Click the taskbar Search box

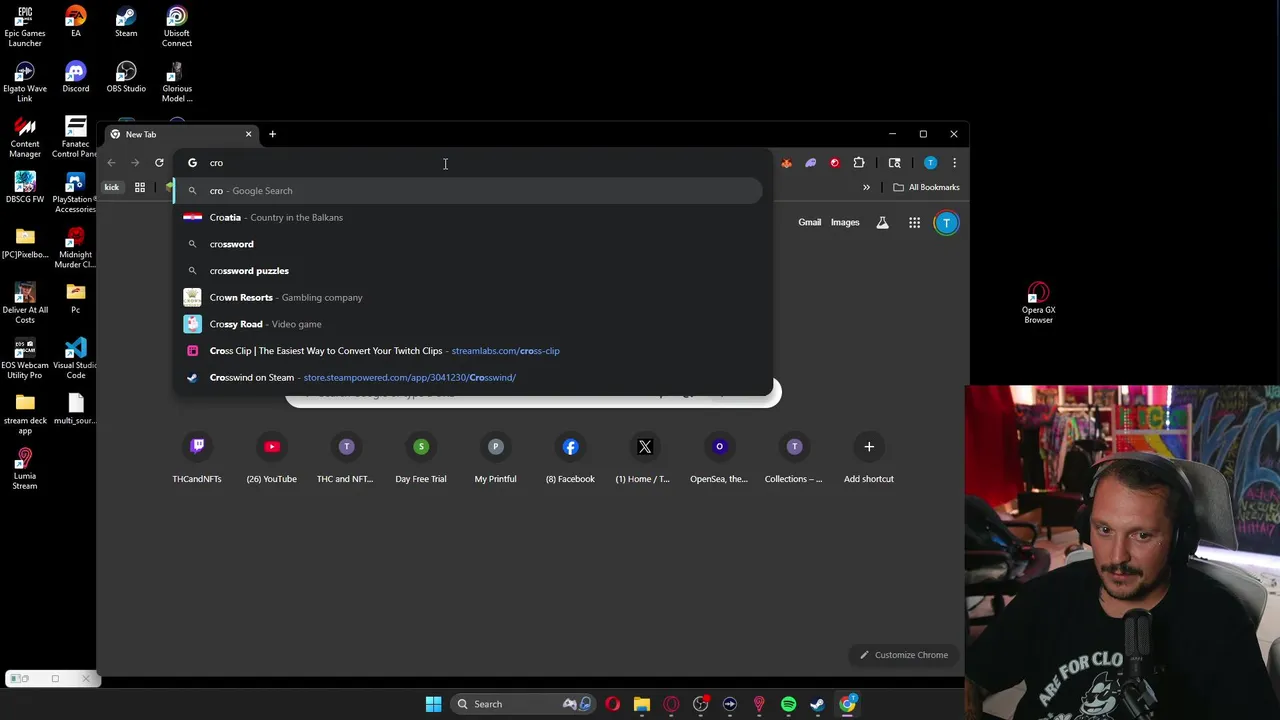tap(521, 704)
